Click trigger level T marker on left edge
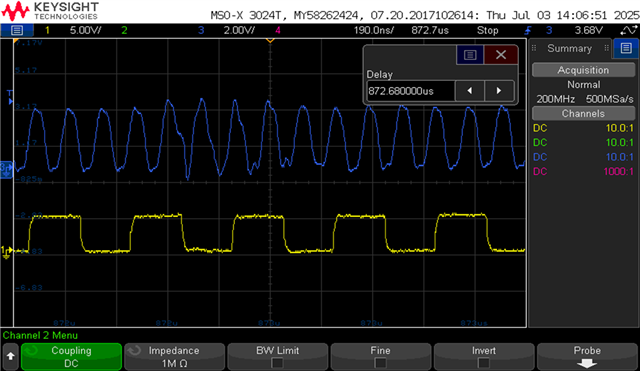 [10, 97]
